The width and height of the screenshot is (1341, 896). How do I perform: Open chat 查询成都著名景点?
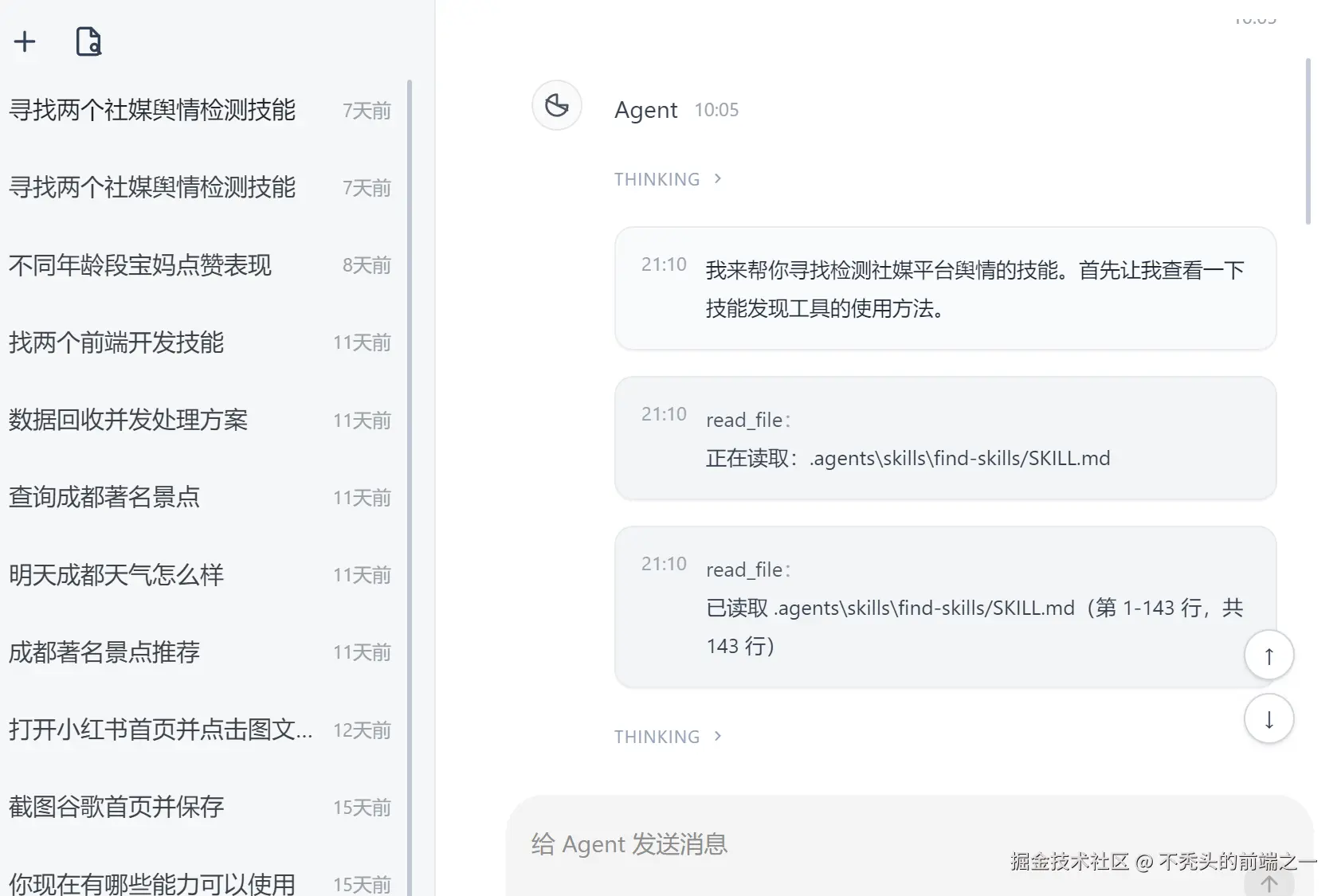coord(200,497)
